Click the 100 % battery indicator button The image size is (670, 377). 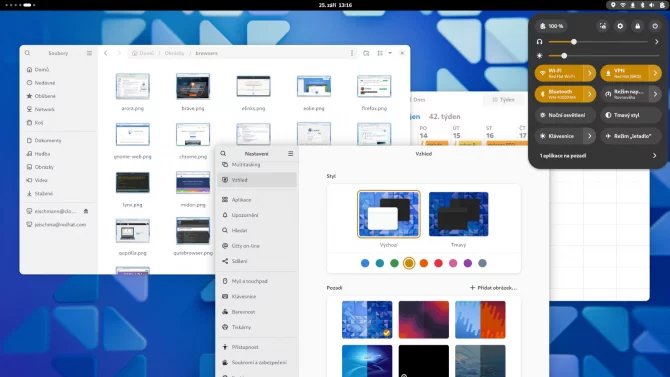(x=552, y=26)
